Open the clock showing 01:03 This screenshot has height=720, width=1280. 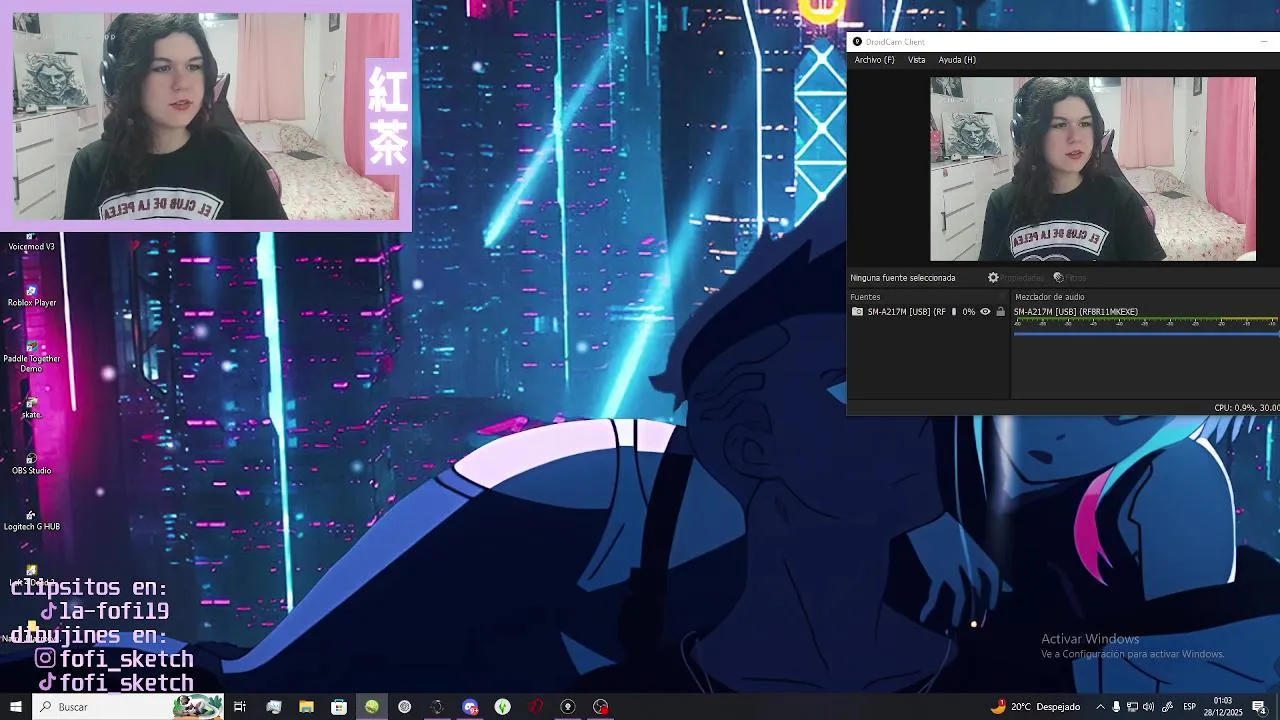[x=1222, y=707]
